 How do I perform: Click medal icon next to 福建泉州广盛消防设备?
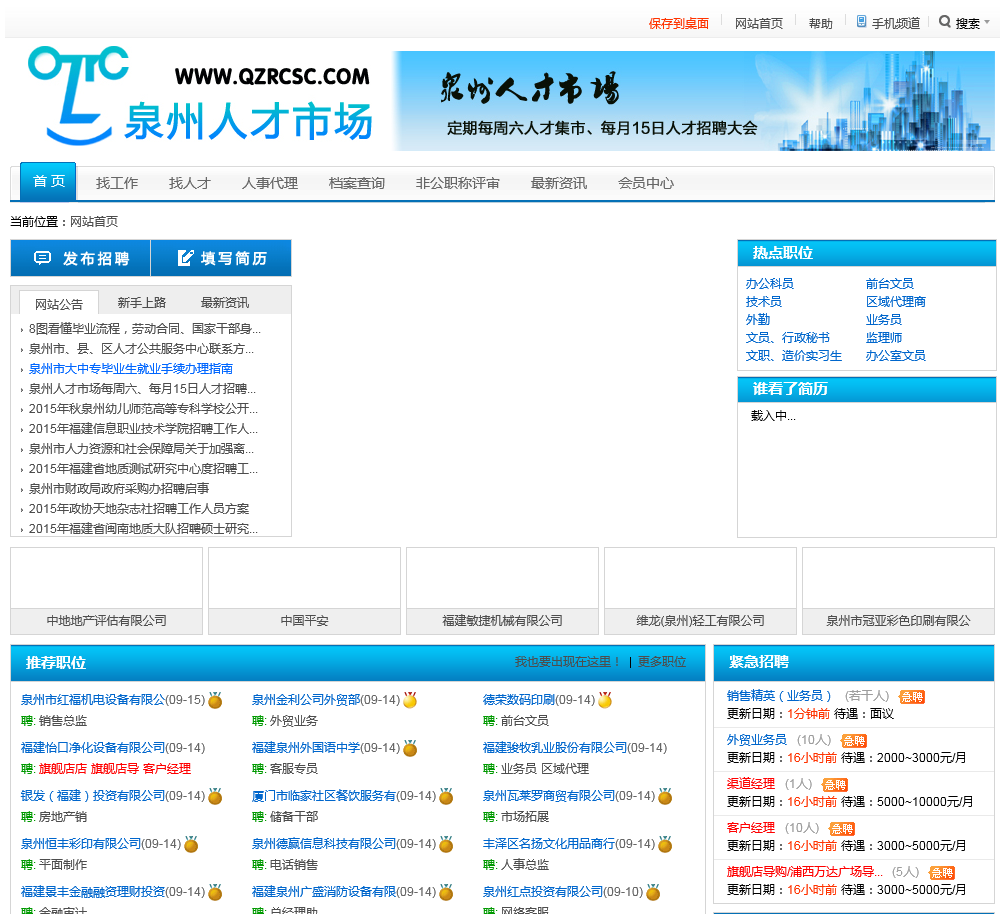click(446, 892)
